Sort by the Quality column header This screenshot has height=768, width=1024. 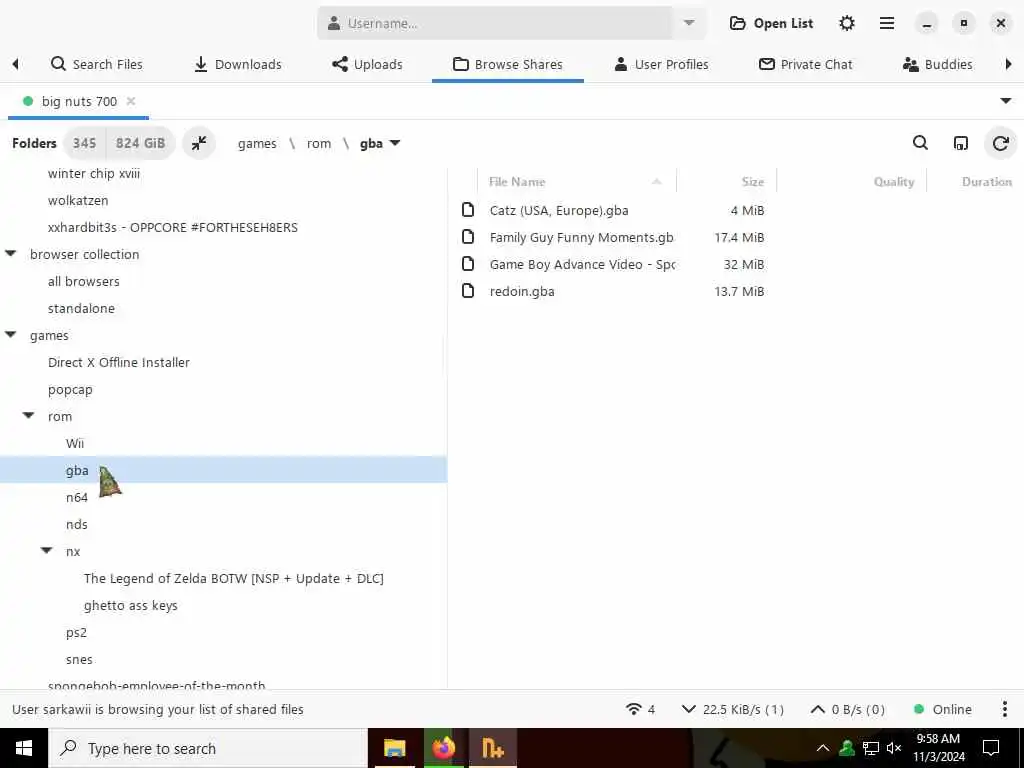852,182
